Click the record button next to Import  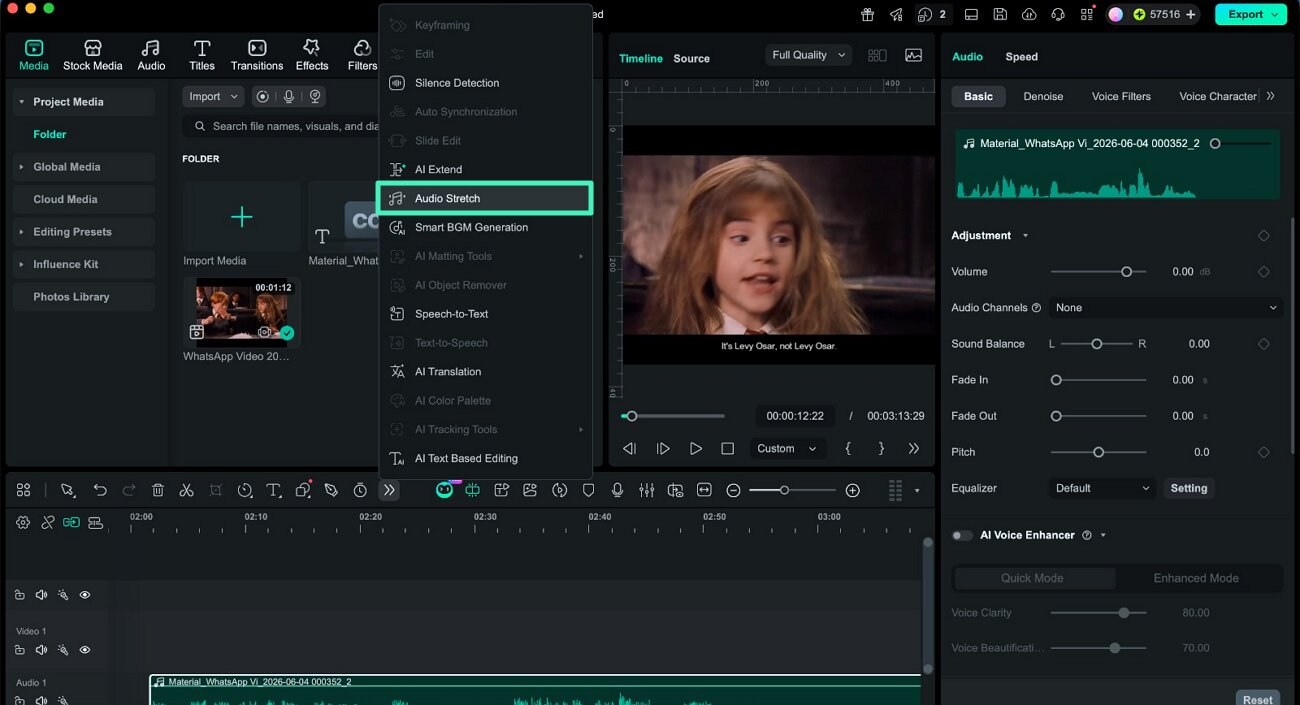click(262, 96)
